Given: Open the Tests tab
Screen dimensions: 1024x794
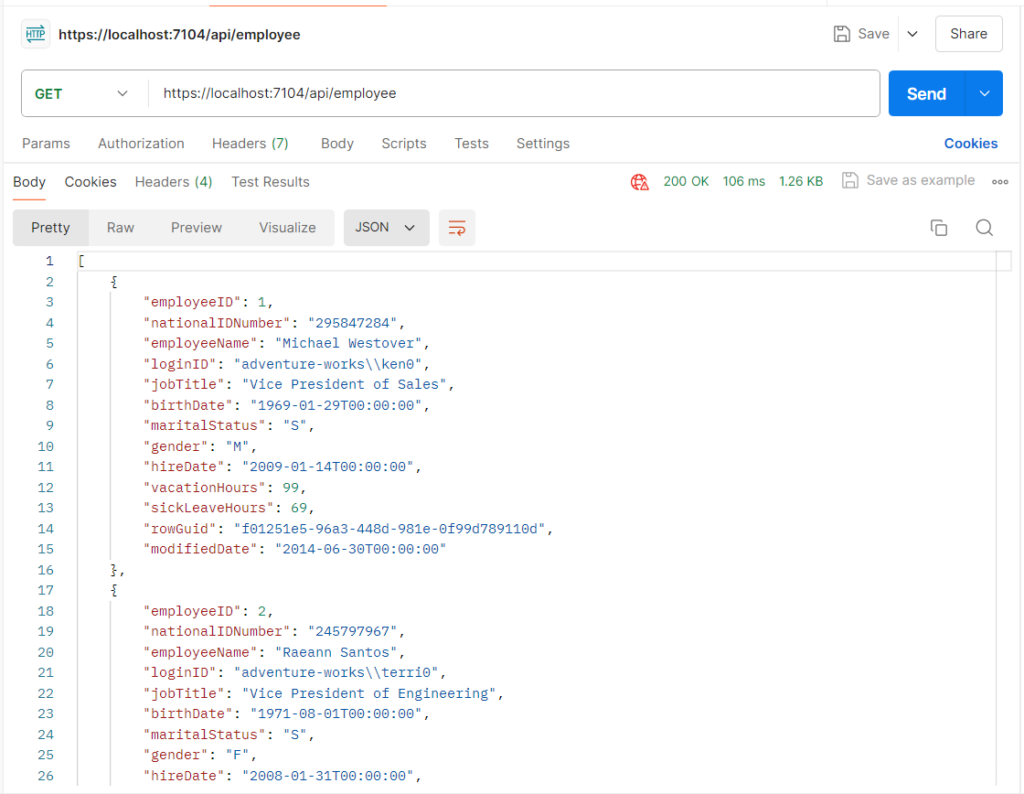Looking at the screenshot, I should tap(472, 143).
